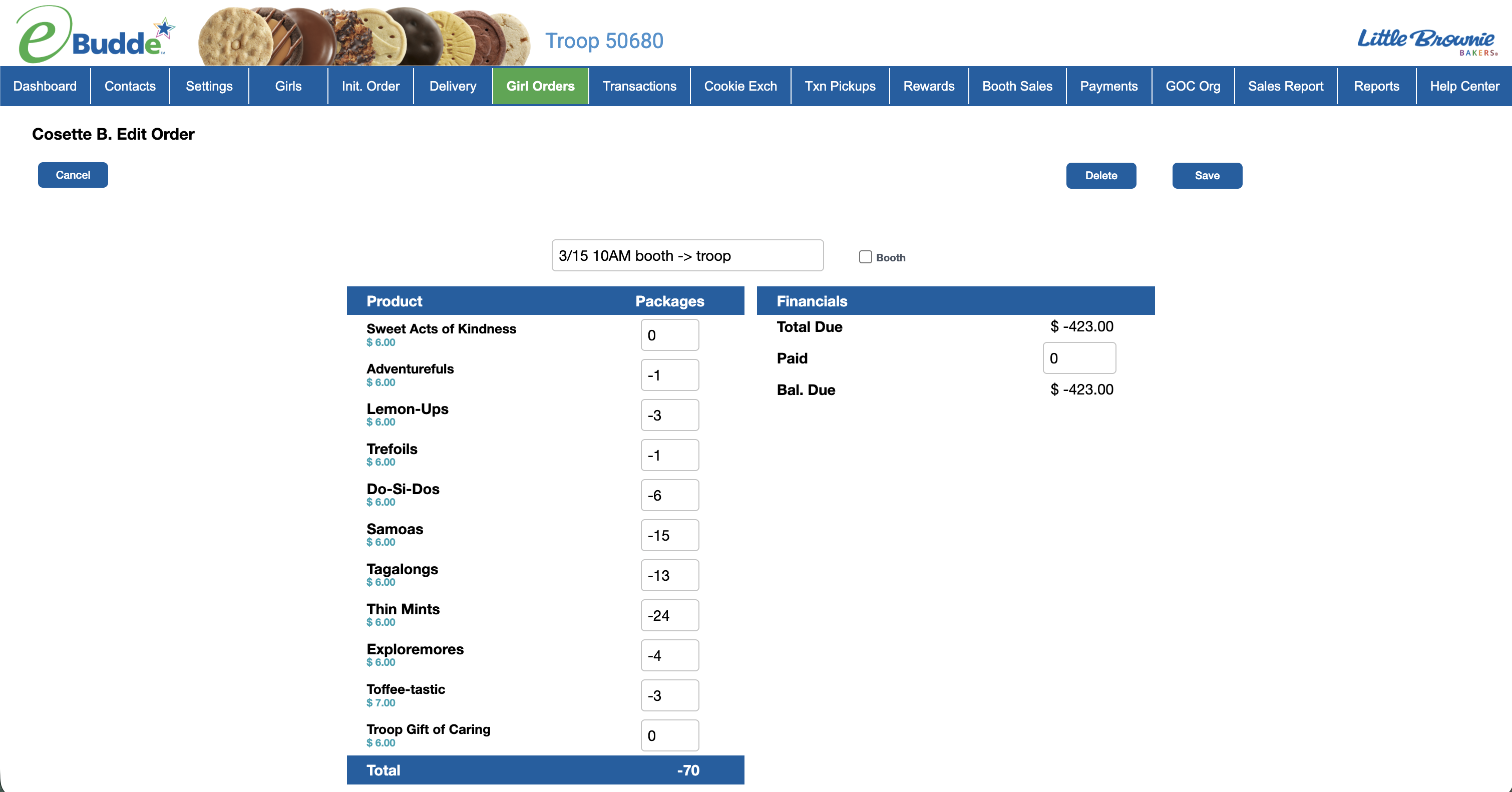
Task: Select the Toffee-tastic packages box
Action: pos(669,696)
